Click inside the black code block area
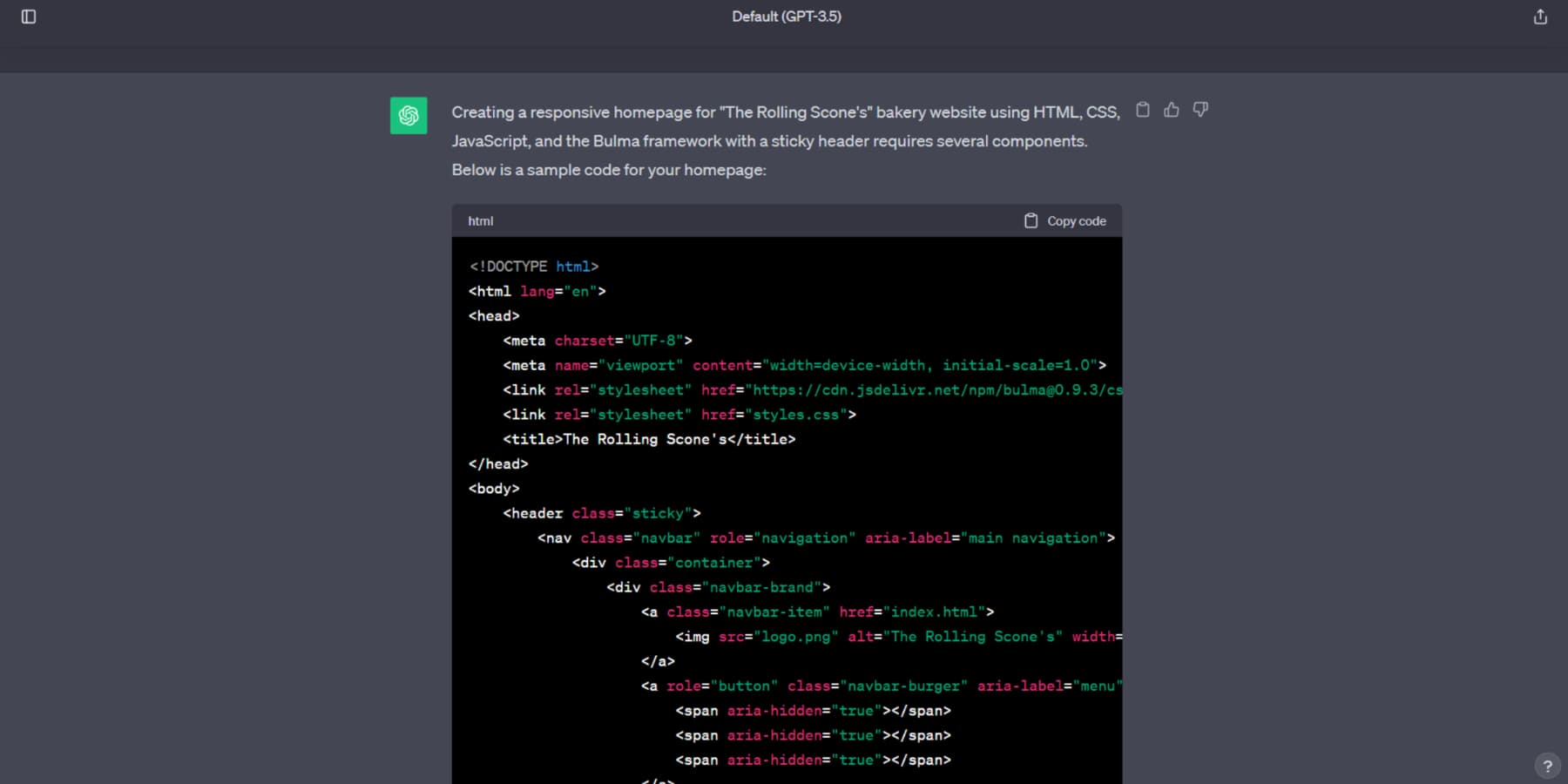This screenshot has width=1568, height=784. 784,523
